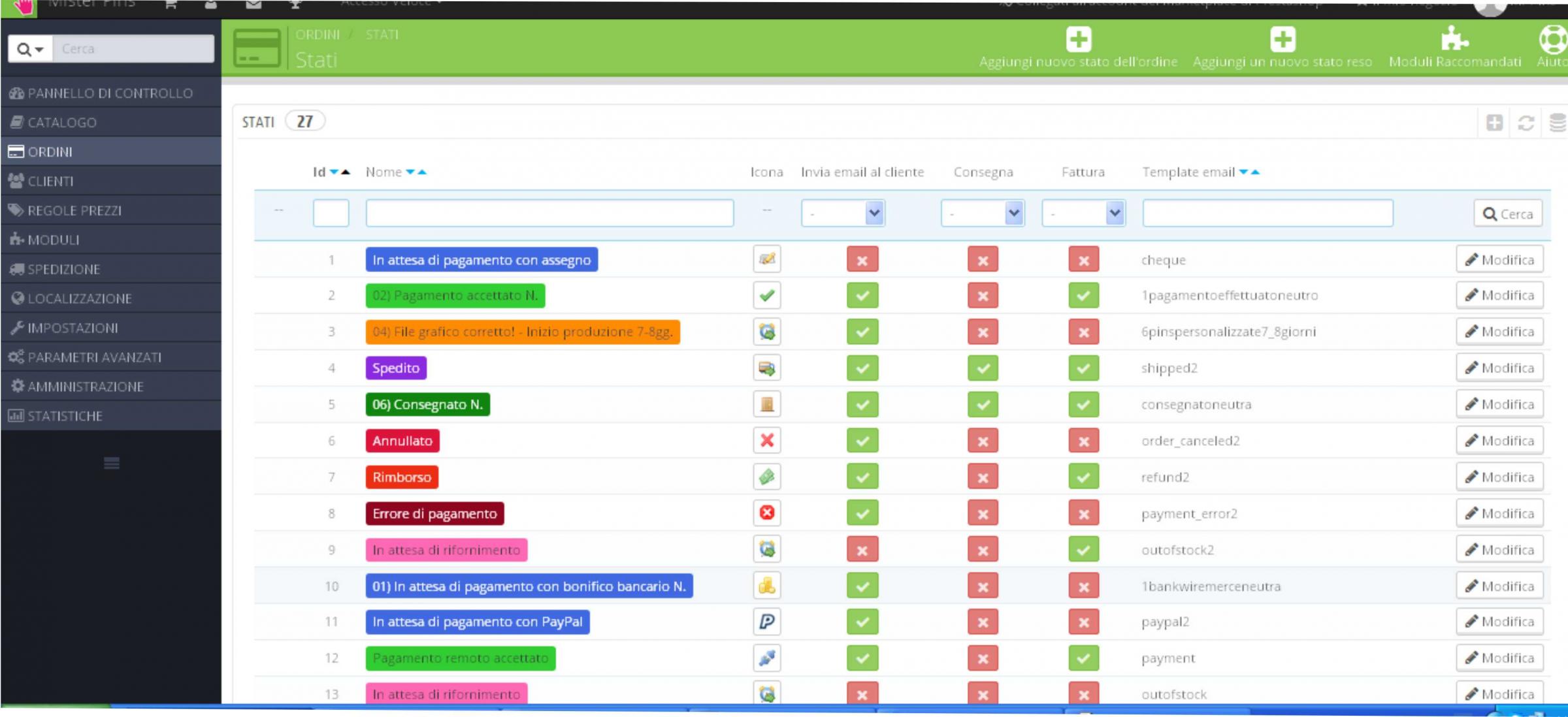Open Consegna filter dropdown
1568x717 pixels.
[x=982, y=214]
